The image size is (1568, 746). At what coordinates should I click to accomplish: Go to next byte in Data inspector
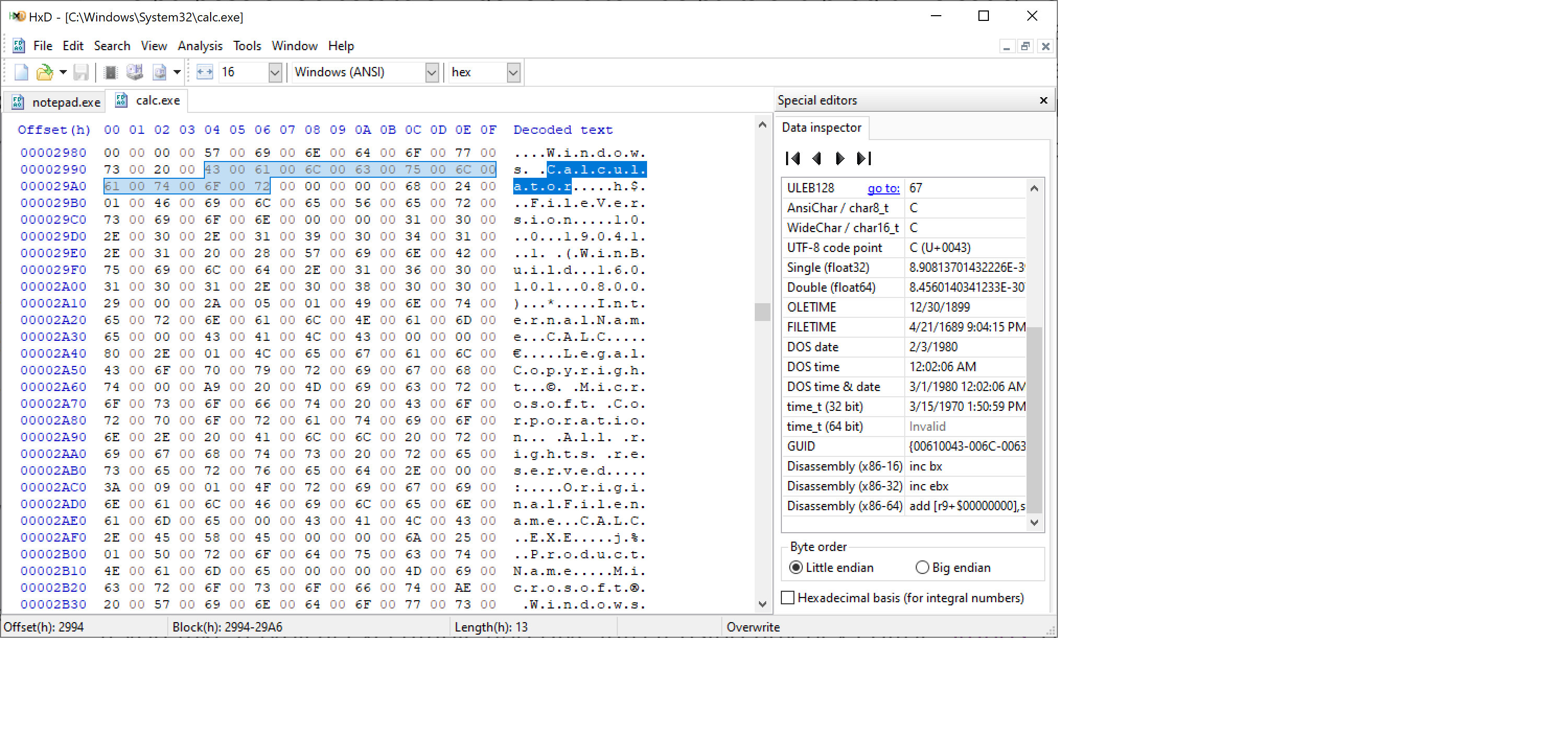point(840,158)
